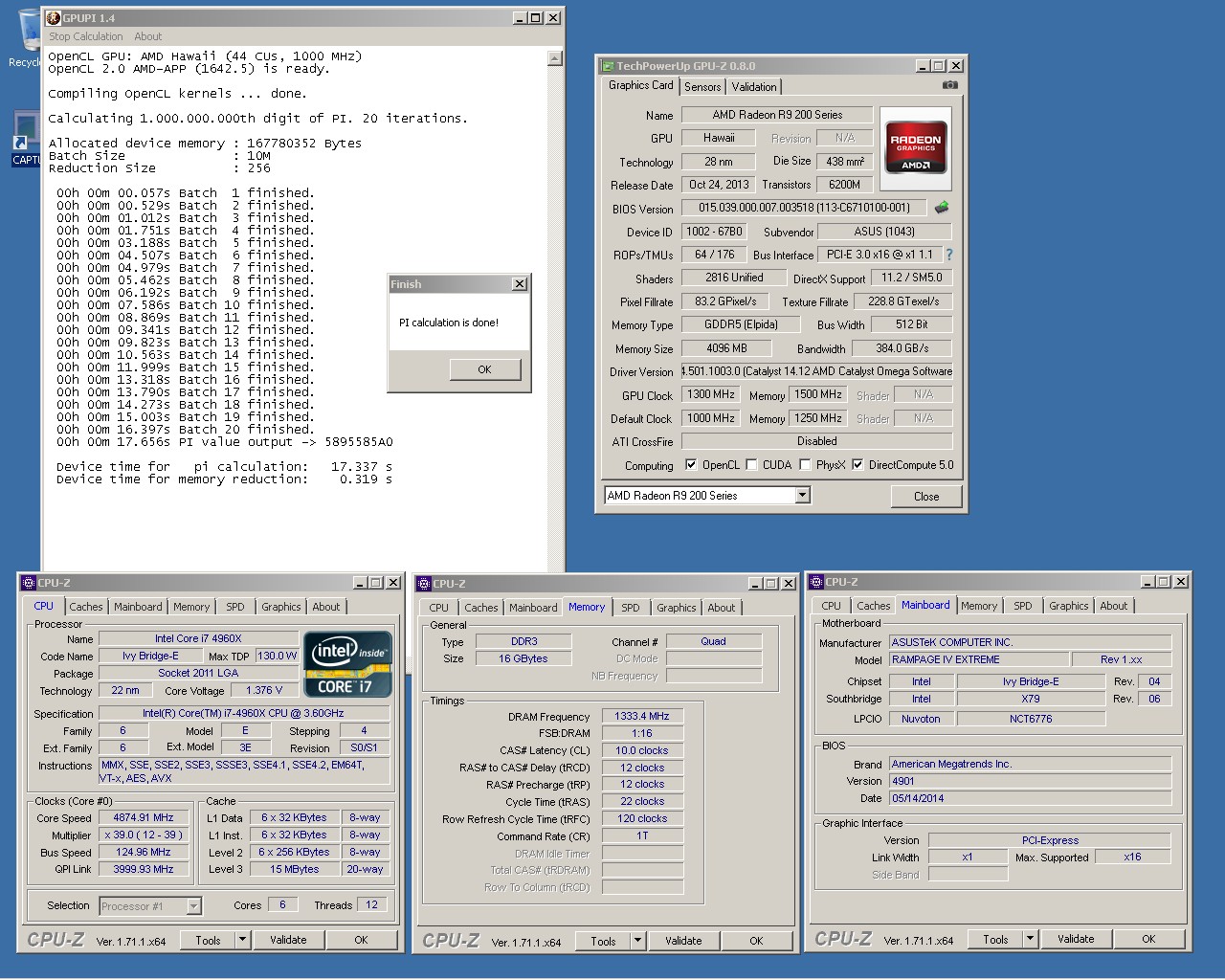The image size is (1225, 980).
Task: Click the CPU-Z Memory window title icon
Action: (423, 584)
